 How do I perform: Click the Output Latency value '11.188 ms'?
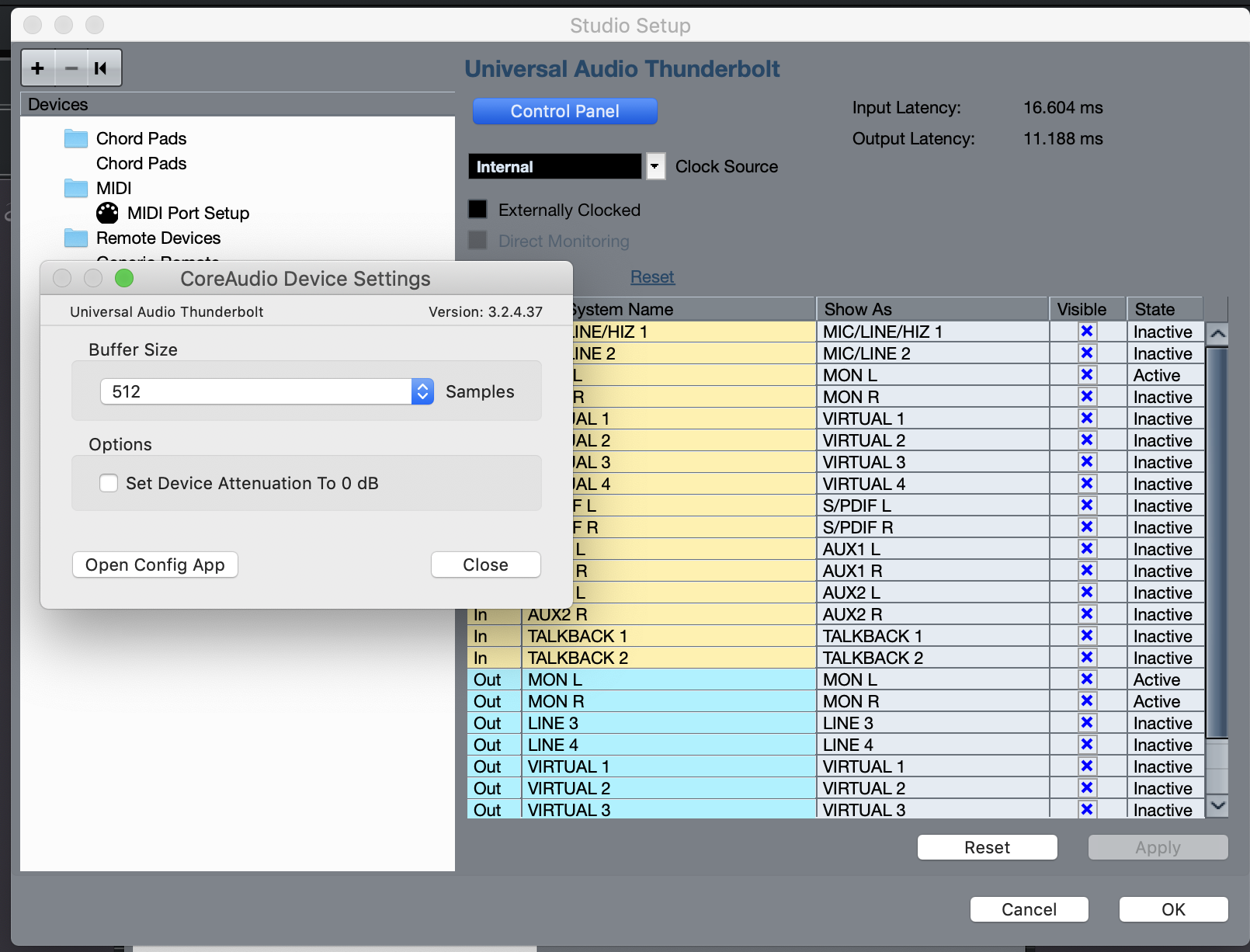click(x=1063, y=138)
